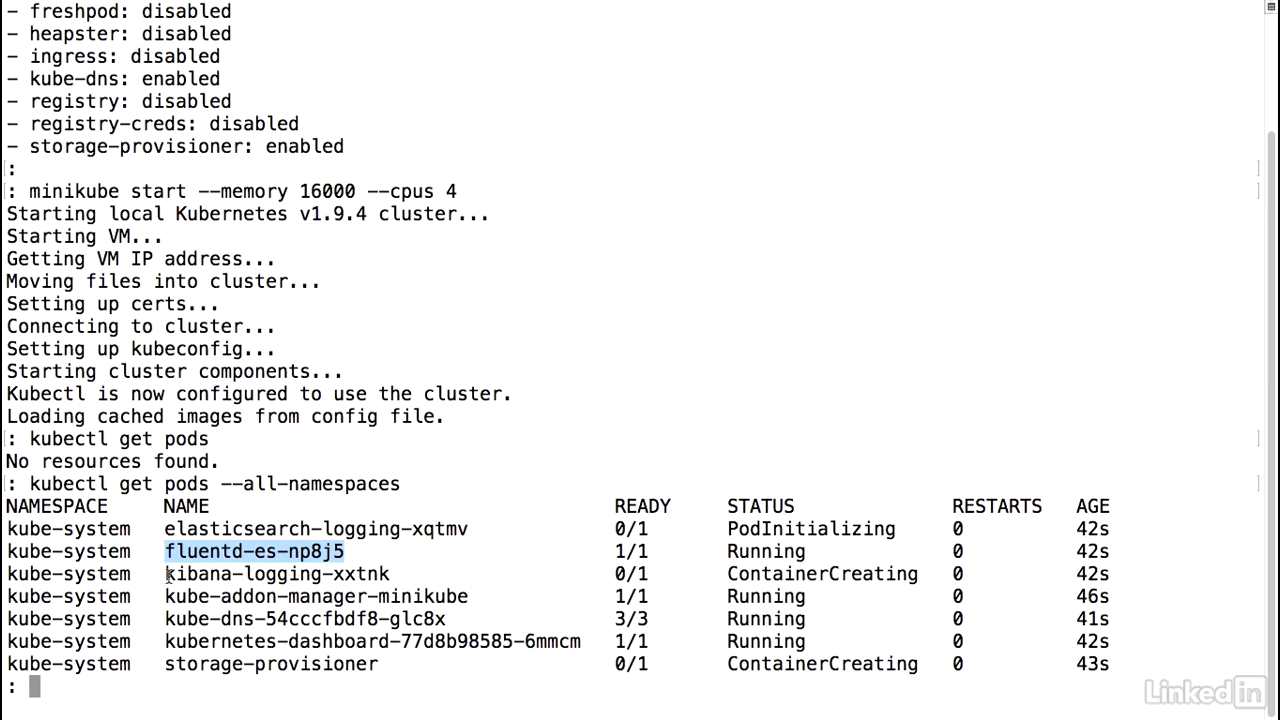Image resolution: width=1280 pixels, height=720 pixels.
Task: Click the kubernetes-dashboard-77d8b98585-6mmcm pod name
Action: tap(372, 642)
